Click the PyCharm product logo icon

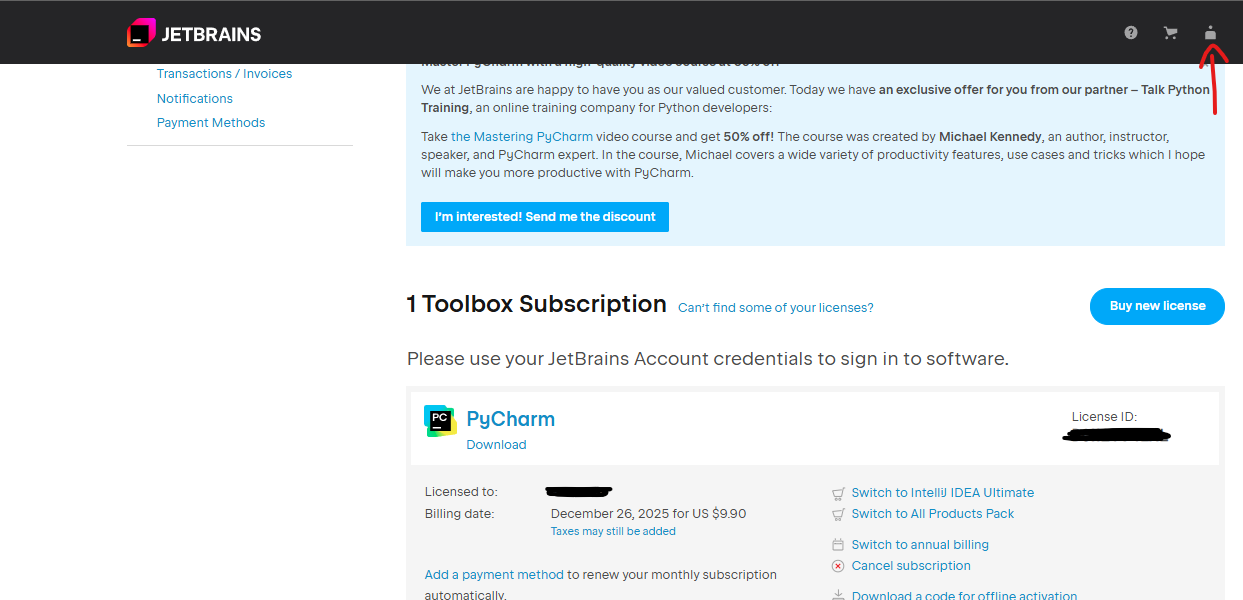(440, 421)
